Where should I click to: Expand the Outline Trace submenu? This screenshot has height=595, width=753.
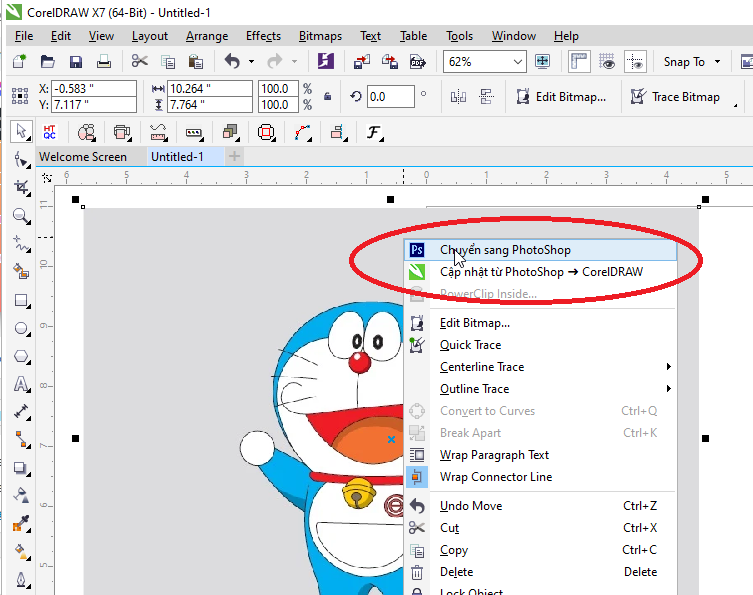(x=668, y=389)
